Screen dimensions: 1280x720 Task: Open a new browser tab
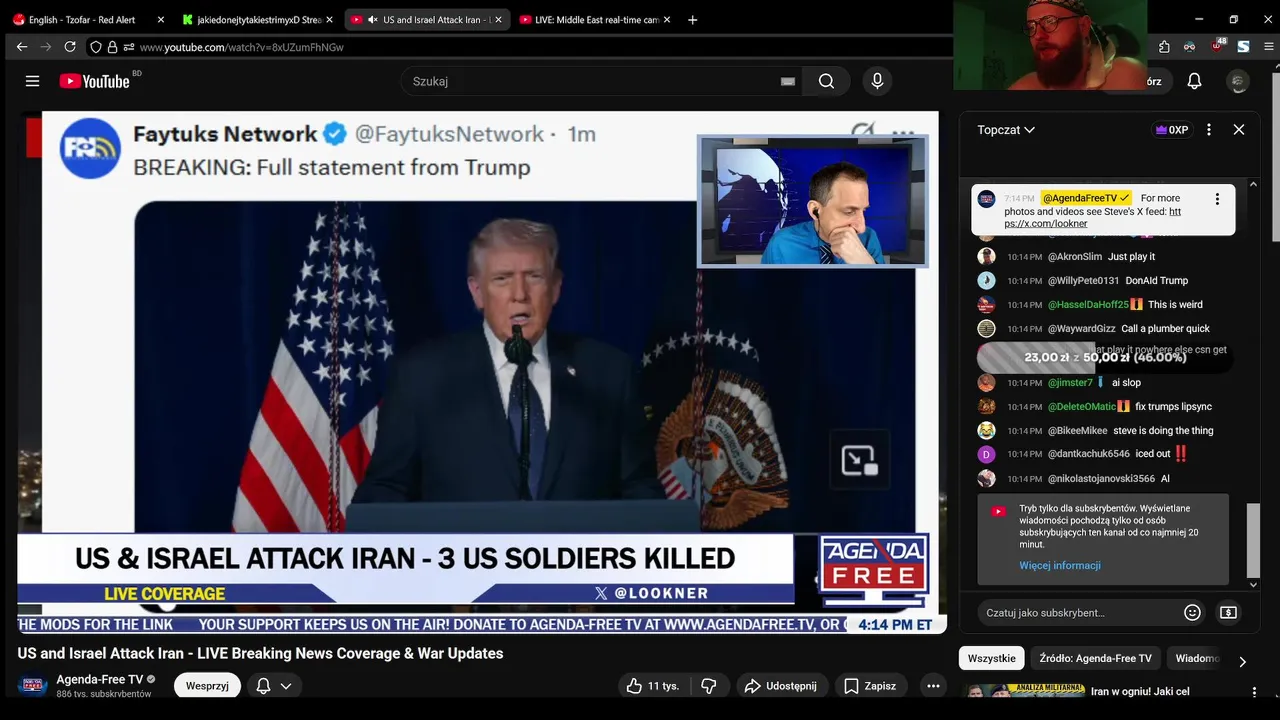(692, 19)
